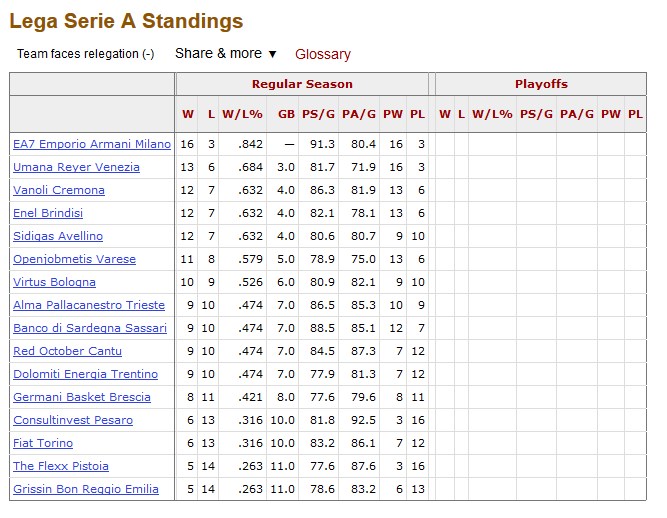Select The Flexx Pistoia link

point(61,466)
